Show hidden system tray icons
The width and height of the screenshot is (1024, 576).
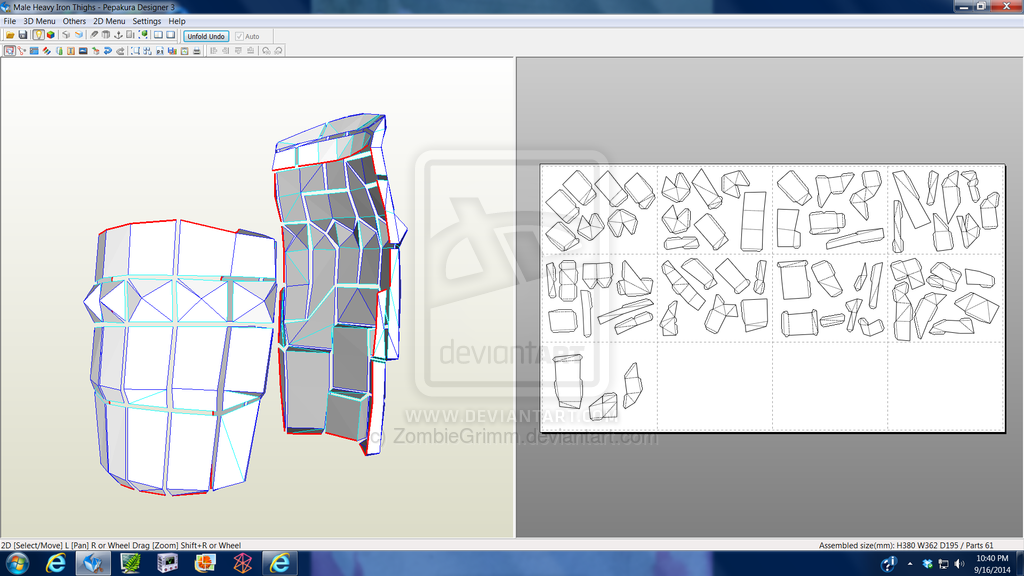point(910,564)
